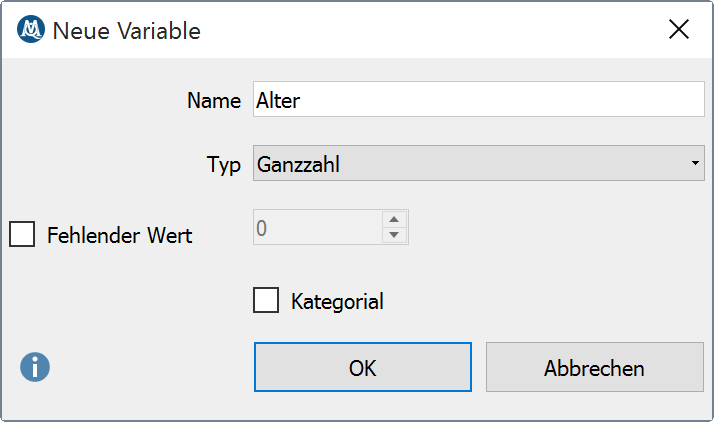Click the Fehlender Wert label text
Image resolution: width=714 pixels, height=422 pixels.
[120, 235]
